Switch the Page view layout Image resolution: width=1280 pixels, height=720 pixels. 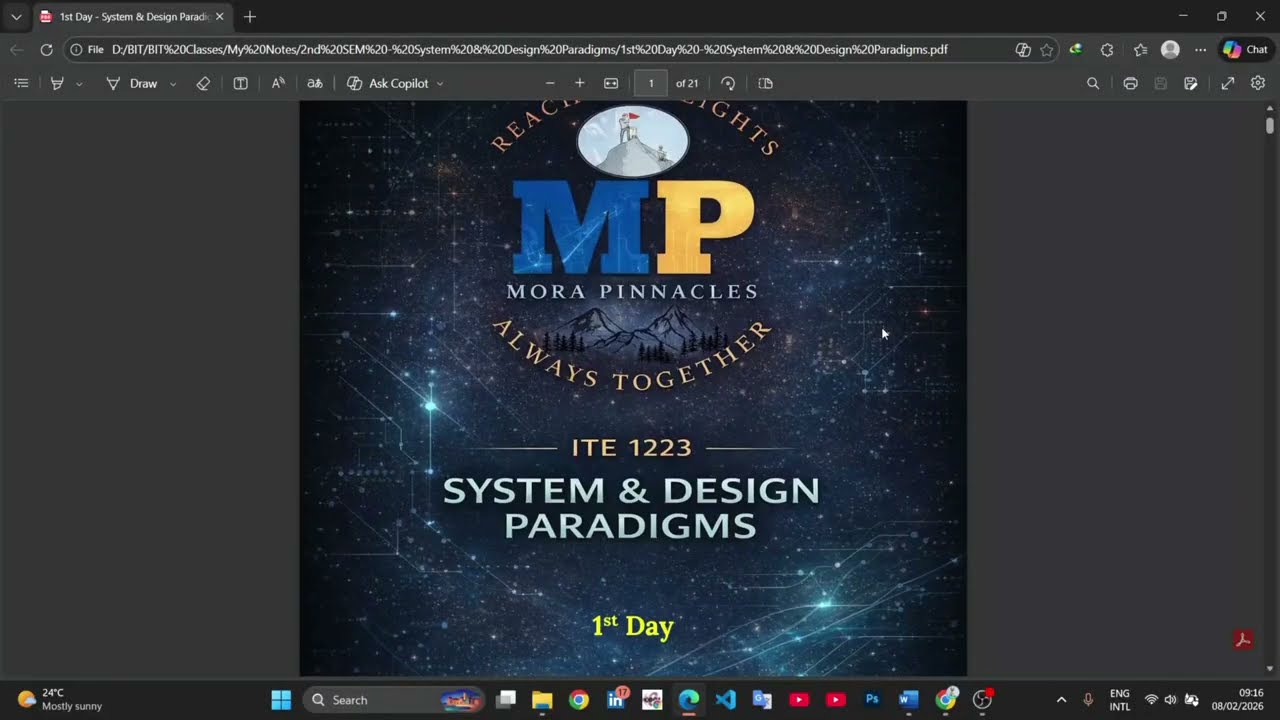(x=766, y=83)
